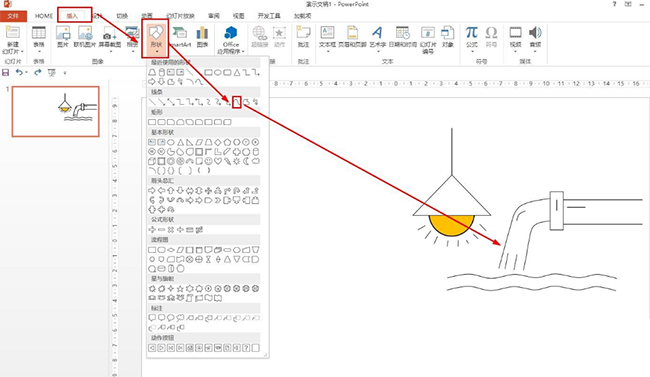Insert a SmartArt graphic
The height and width of the screenshot is (377, 650).
pyautogui.click(x=179, y=36)
